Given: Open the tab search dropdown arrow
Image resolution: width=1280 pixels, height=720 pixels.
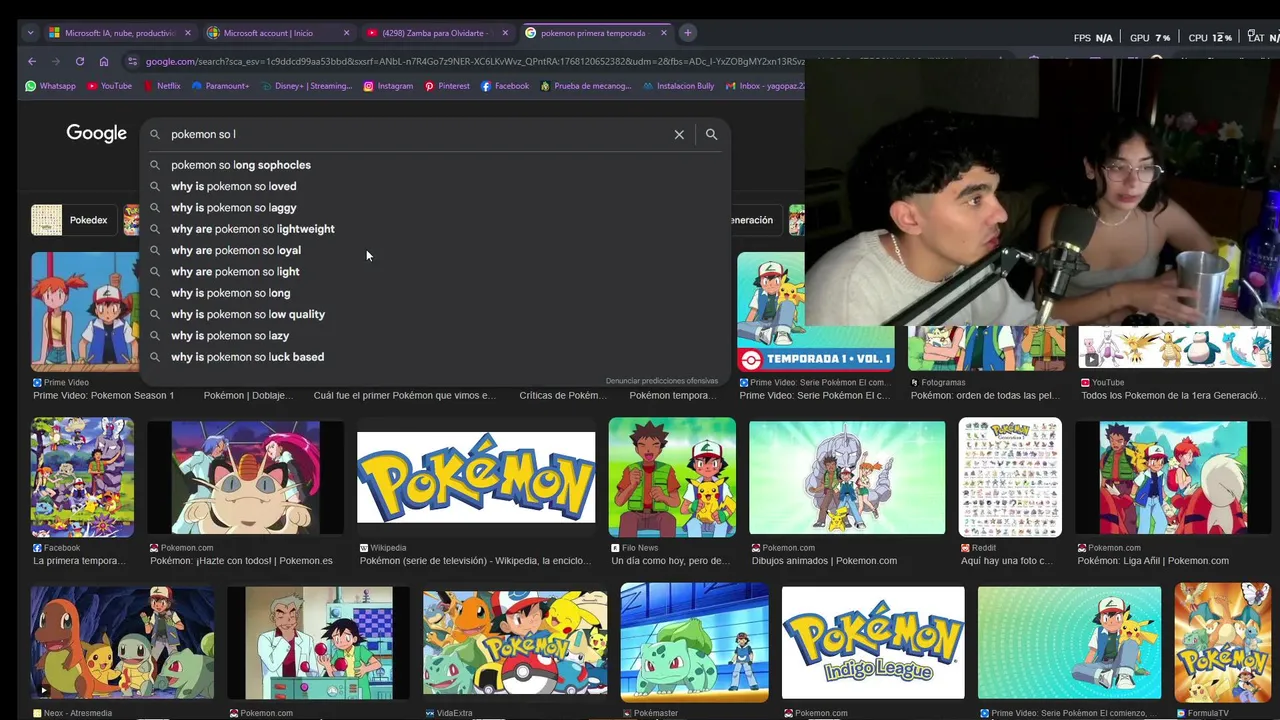Looking at the screenshot, I should 30,33.
